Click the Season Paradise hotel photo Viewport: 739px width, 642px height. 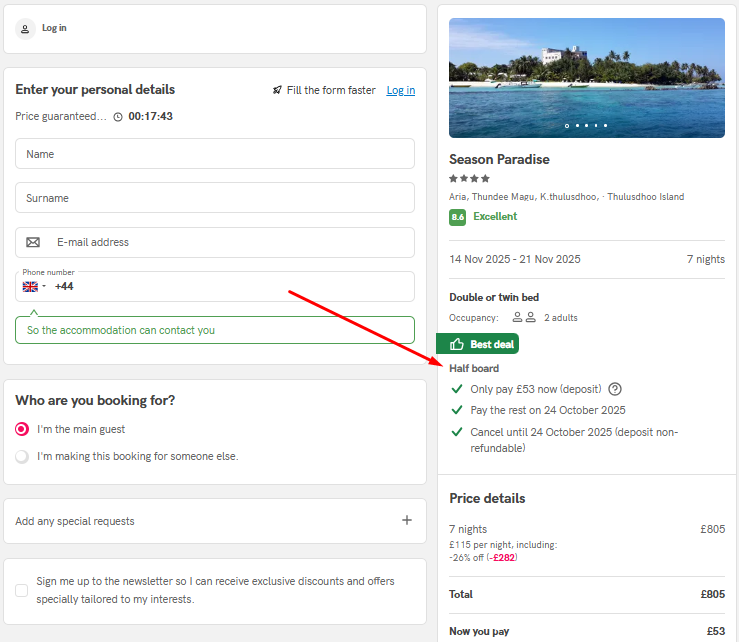click(x=587, y=78)
